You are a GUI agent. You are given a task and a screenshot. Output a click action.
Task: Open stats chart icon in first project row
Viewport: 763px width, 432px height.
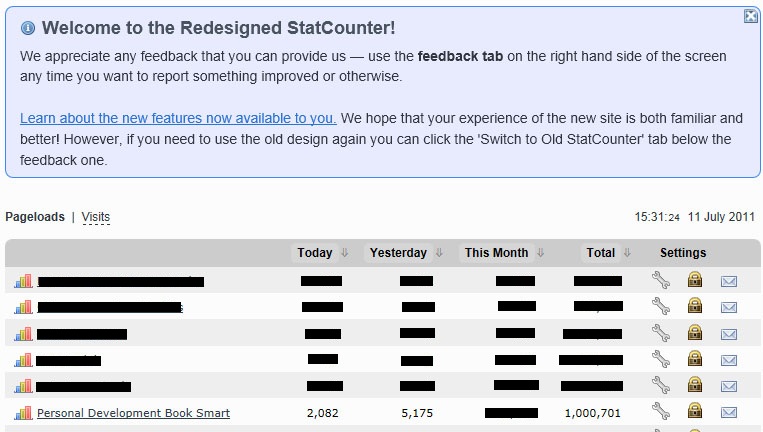click(x=23, y=281)
